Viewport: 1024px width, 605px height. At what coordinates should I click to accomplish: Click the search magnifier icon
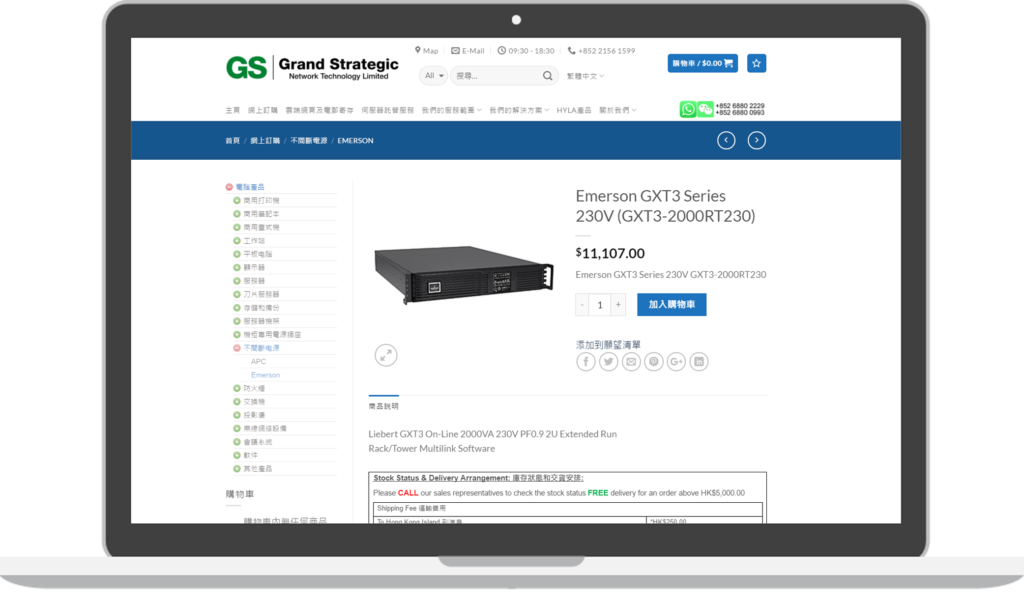[547, 76]
